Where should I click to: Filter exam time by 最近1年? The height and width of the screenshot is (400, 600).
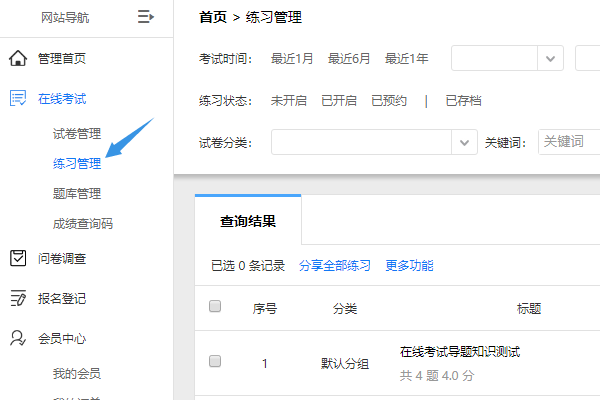(x=406, y=59)
